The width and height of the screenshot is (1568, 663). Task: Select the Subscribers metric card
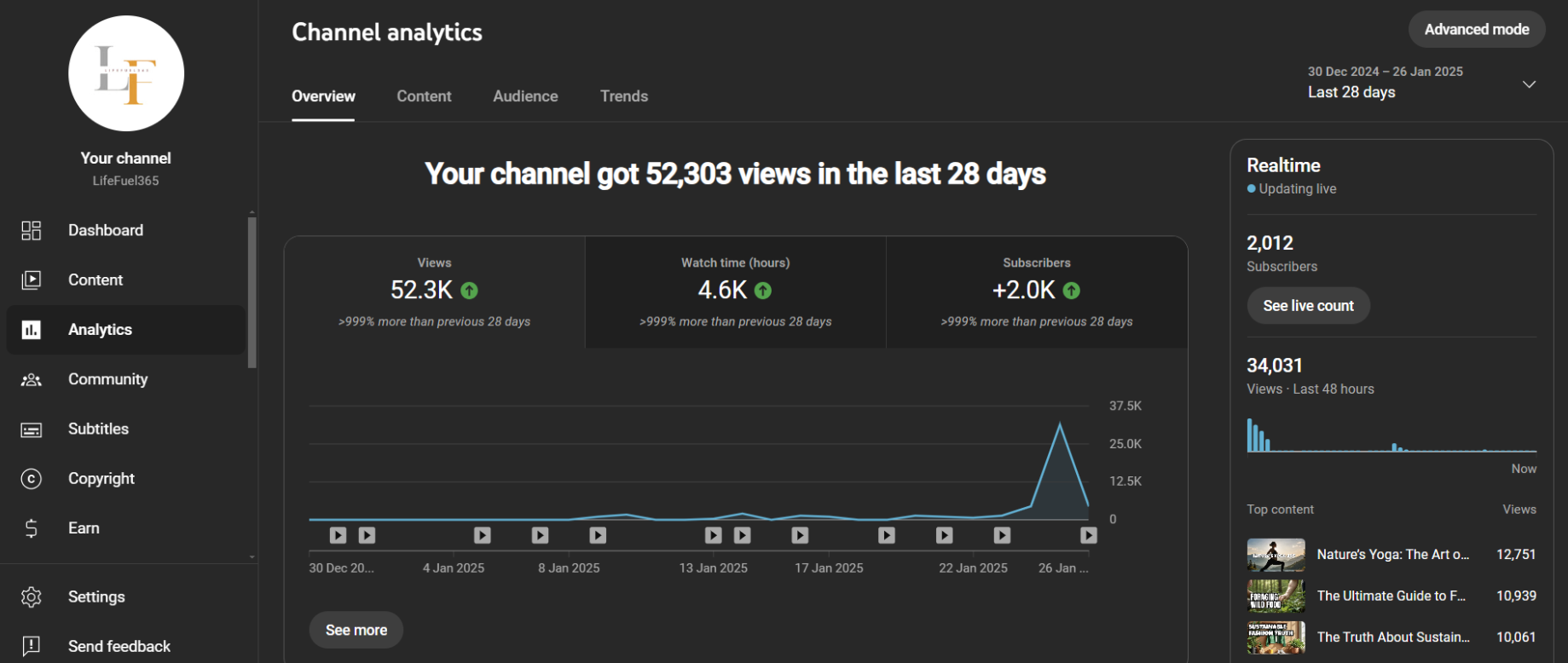point(1036,291)
